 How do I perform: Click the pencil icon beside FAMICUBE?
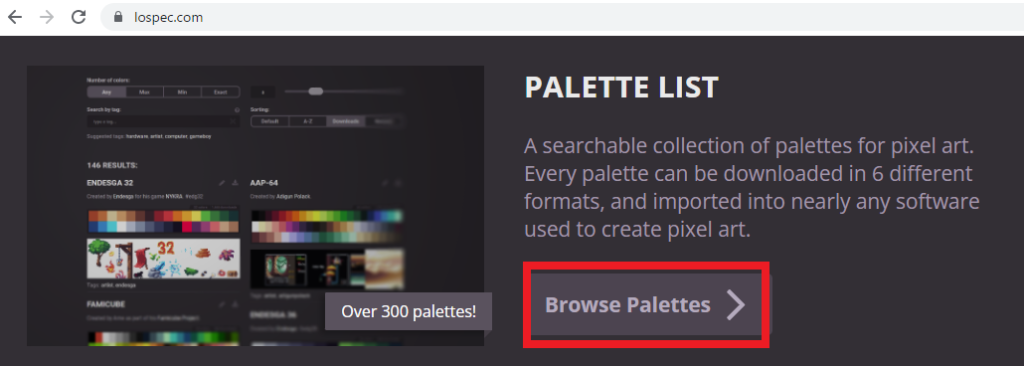pos(222,305)
